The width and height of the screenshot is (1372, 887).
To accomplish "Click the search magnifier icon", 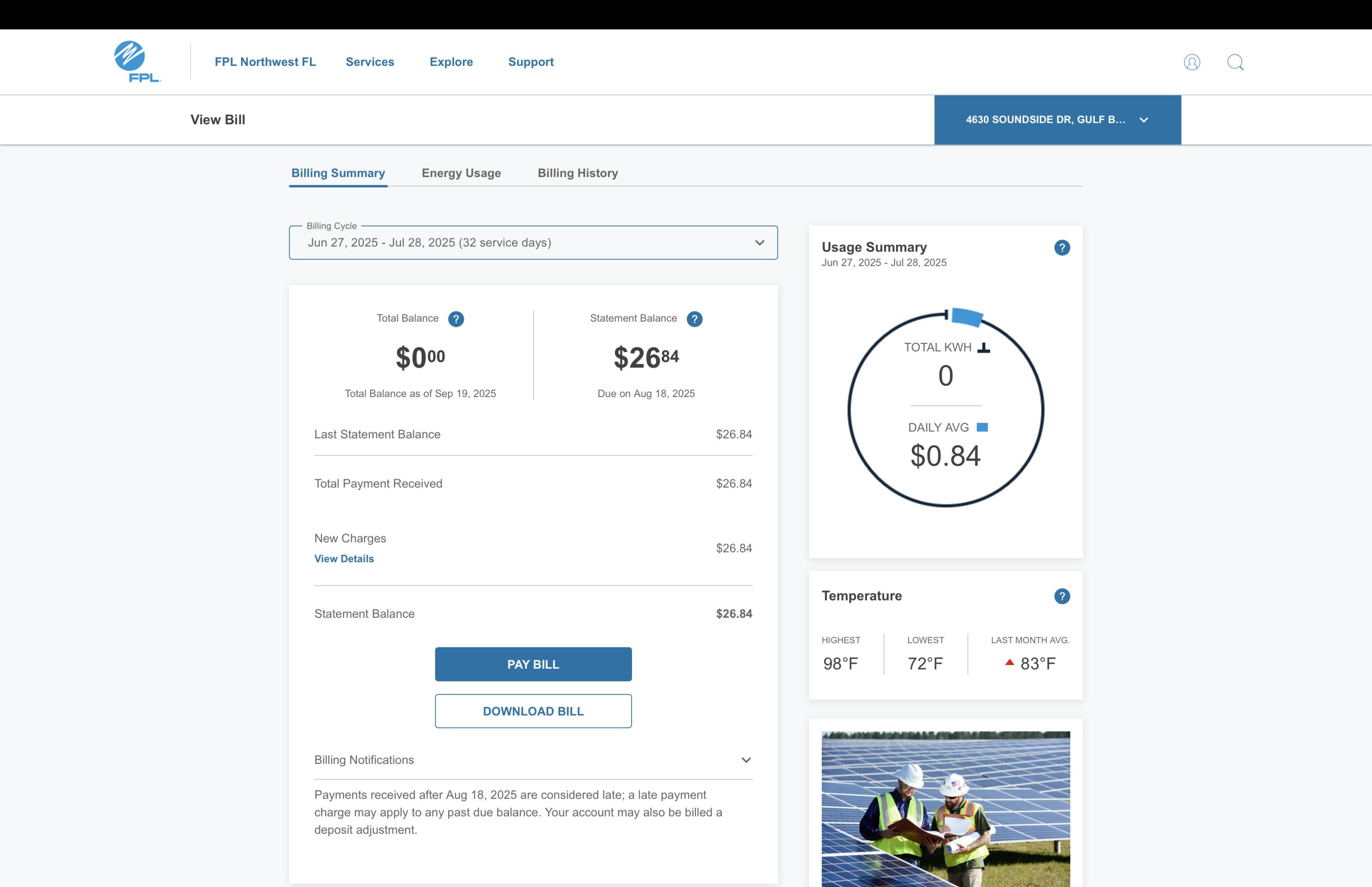I will tap(1235, 62).
